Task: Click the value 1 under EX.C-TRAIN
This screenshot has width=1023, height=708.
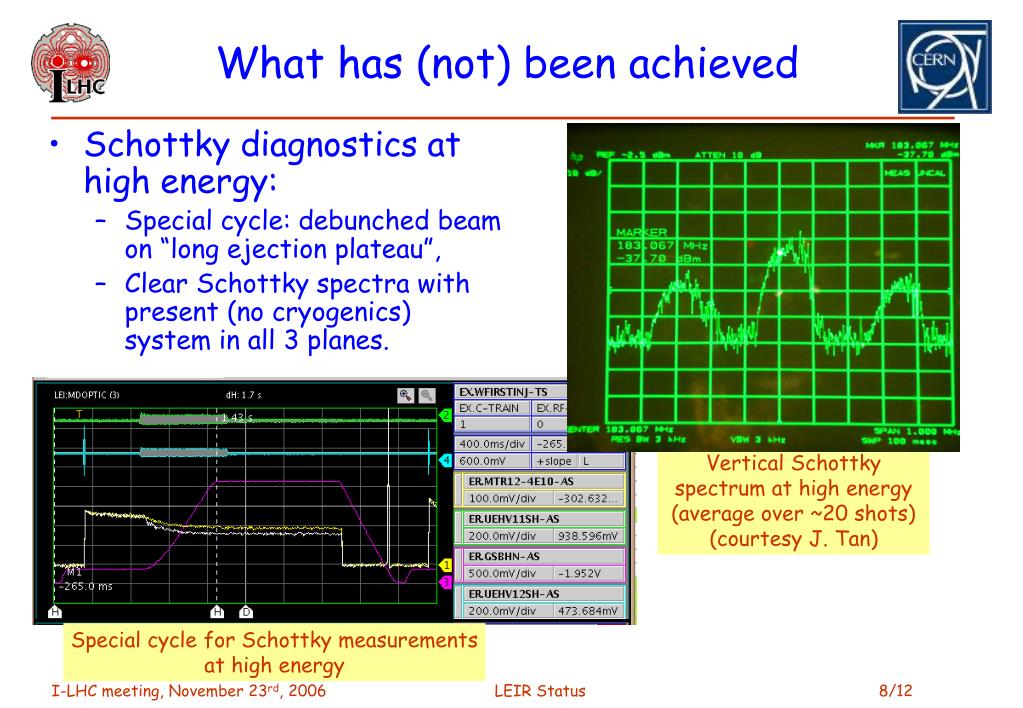Action: click(493, 425)
